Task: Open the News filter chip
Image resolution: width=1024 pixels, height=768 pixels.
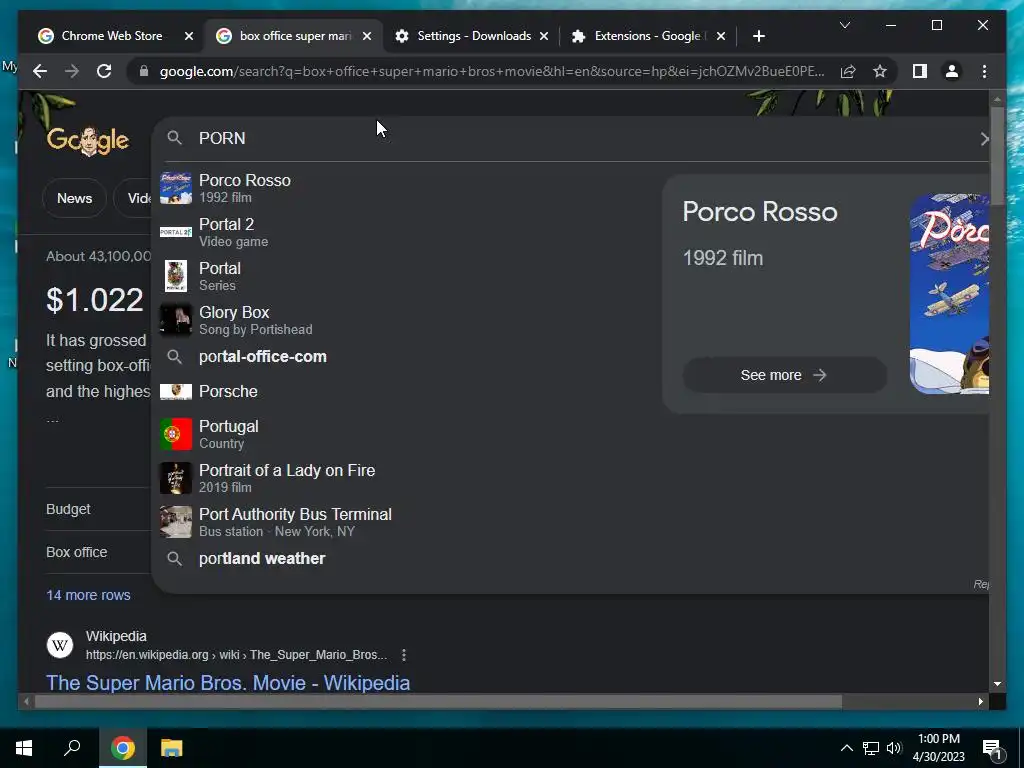Action: 74,198
